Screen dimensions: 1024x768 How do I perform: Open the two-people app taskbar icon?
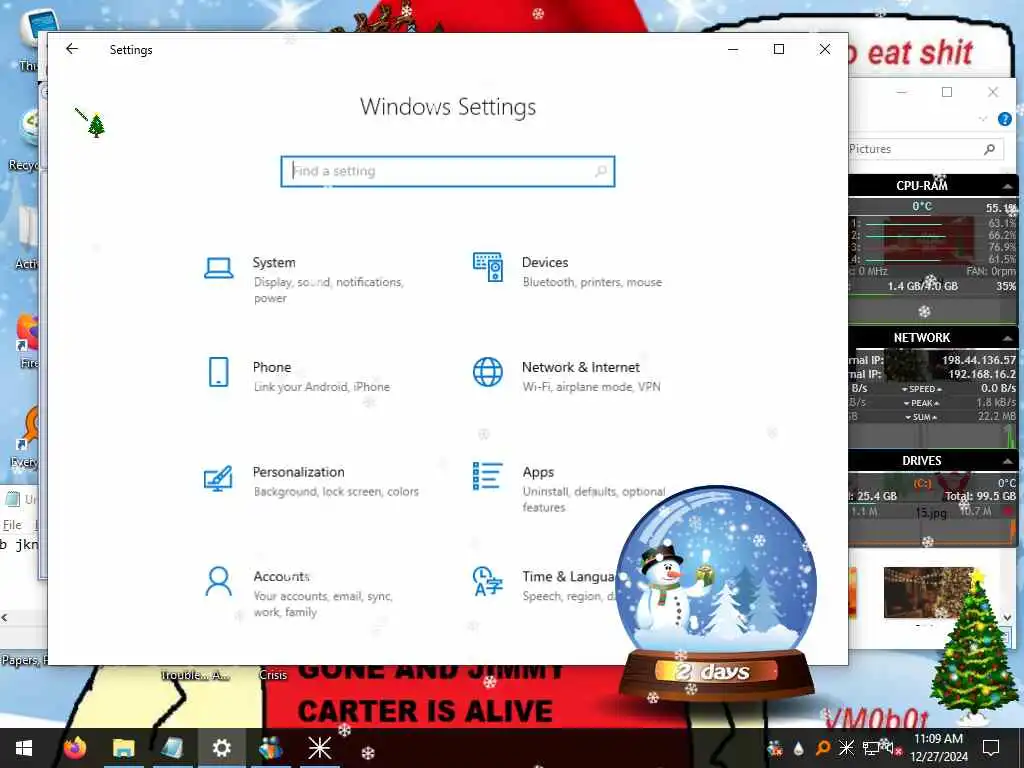[x=270, y=748]
